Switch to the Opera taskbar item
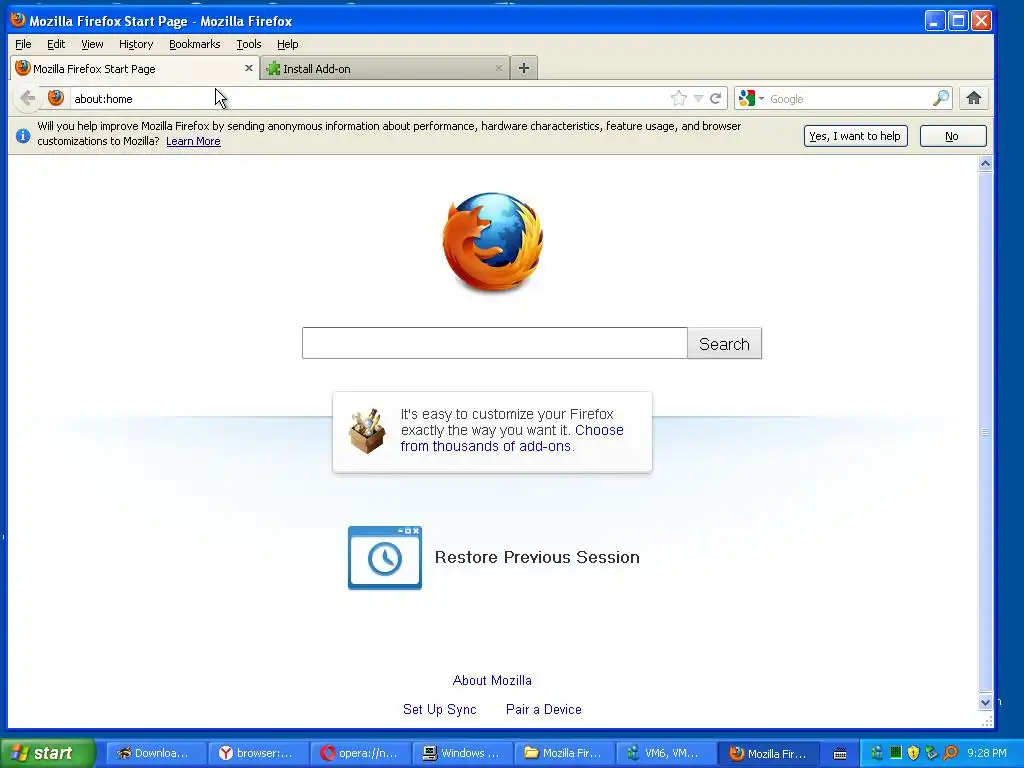Screen dimensions: 1024x768 (360, 753)
